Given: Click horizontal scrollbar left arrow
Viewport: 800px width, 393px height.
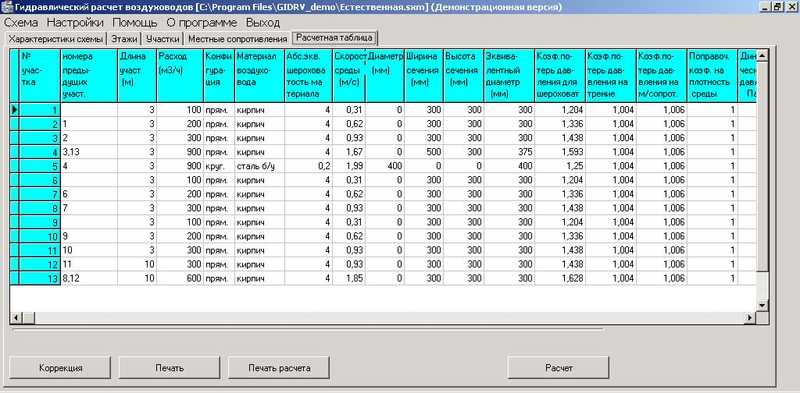Looking at the screenshot, I should click(16, 317).
